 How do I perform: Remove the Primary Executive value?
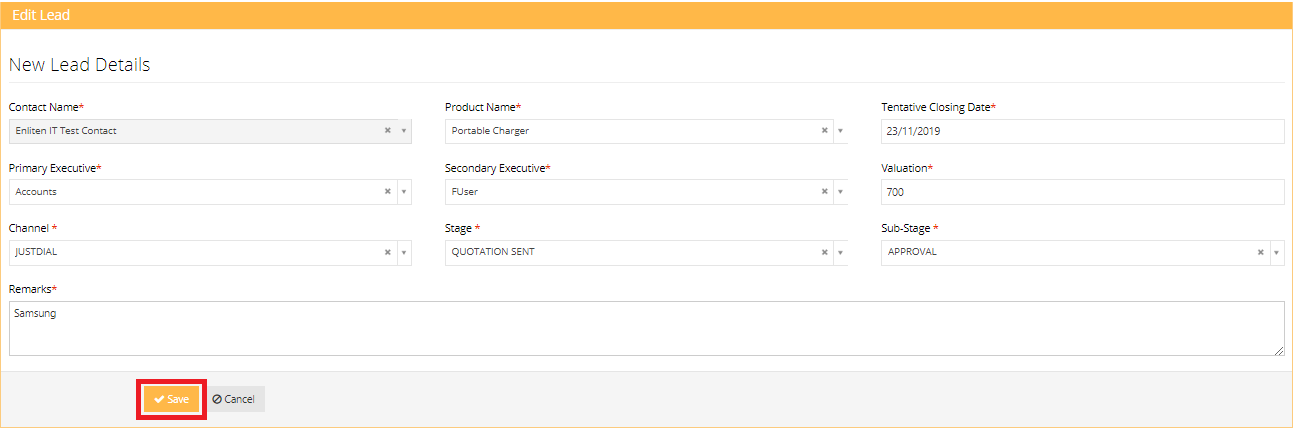pyautogui.click(x=387, y=192)
